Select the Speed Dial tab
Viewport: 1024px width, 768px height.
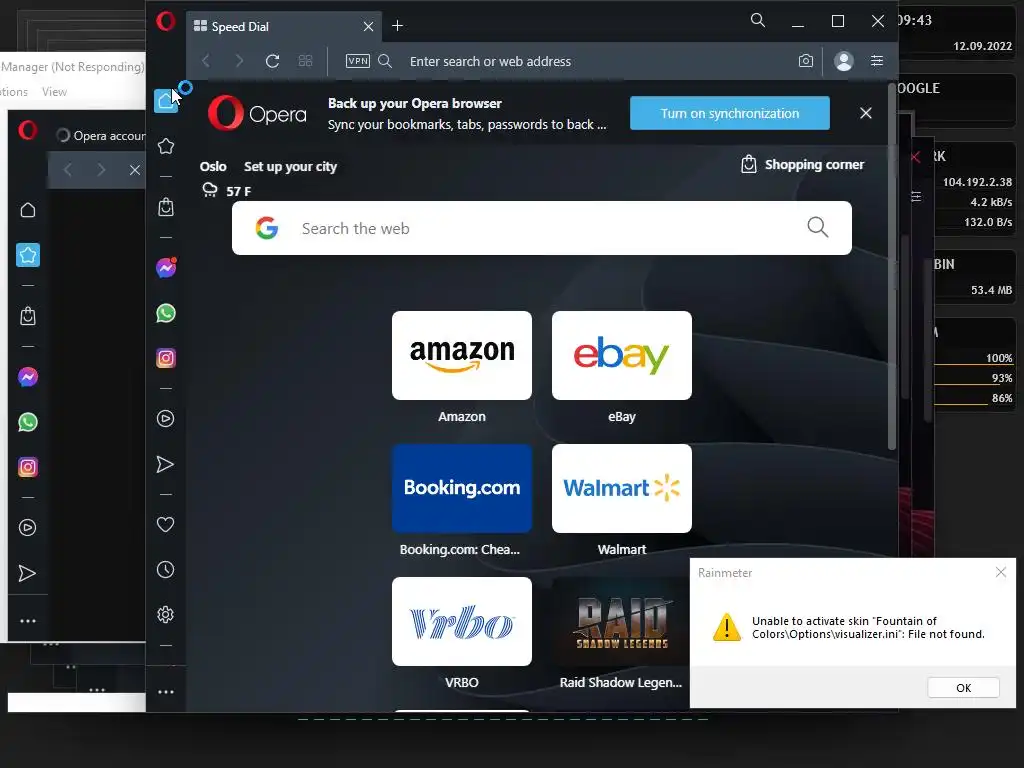(x=284, y=27)
